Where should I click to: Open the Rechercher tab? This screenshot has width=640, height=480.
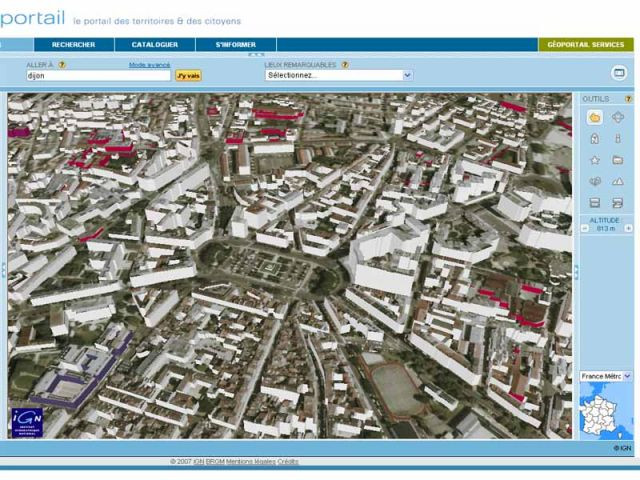[x=73, y=44]
